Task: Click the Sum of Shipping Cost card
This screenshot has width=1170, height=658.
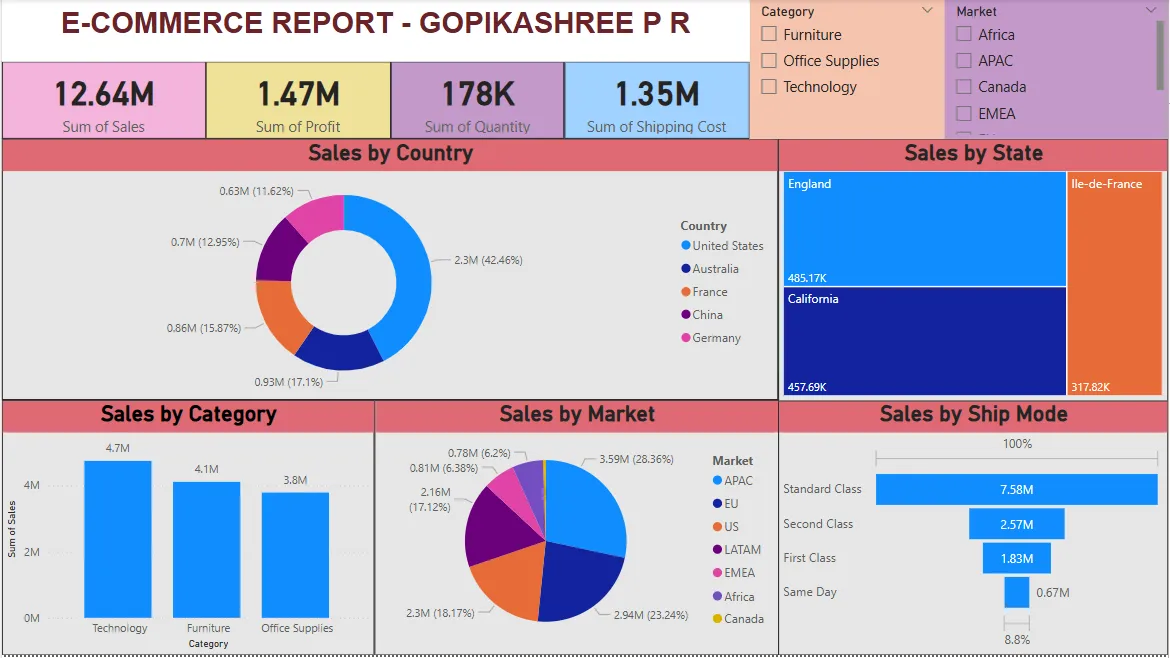Action: [x=657, y=101]
